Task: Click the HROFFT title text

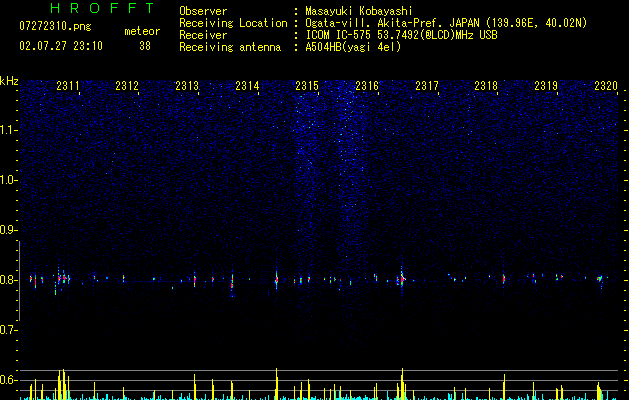Action: tap(102, 8)
